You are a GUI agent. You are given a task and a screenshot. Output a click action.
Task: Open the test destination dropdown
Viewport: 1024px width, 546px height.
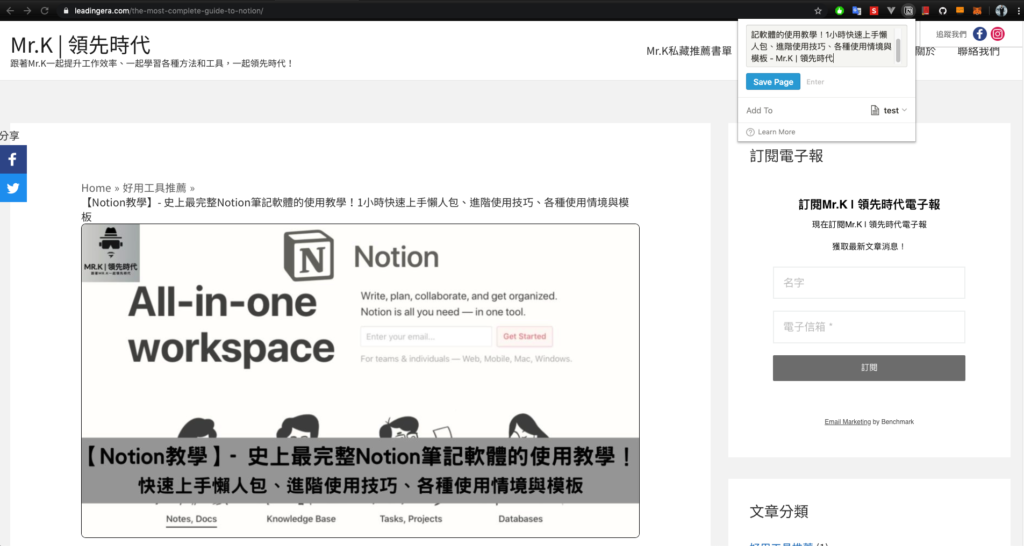pyautogui.click(x=889, y=110)
